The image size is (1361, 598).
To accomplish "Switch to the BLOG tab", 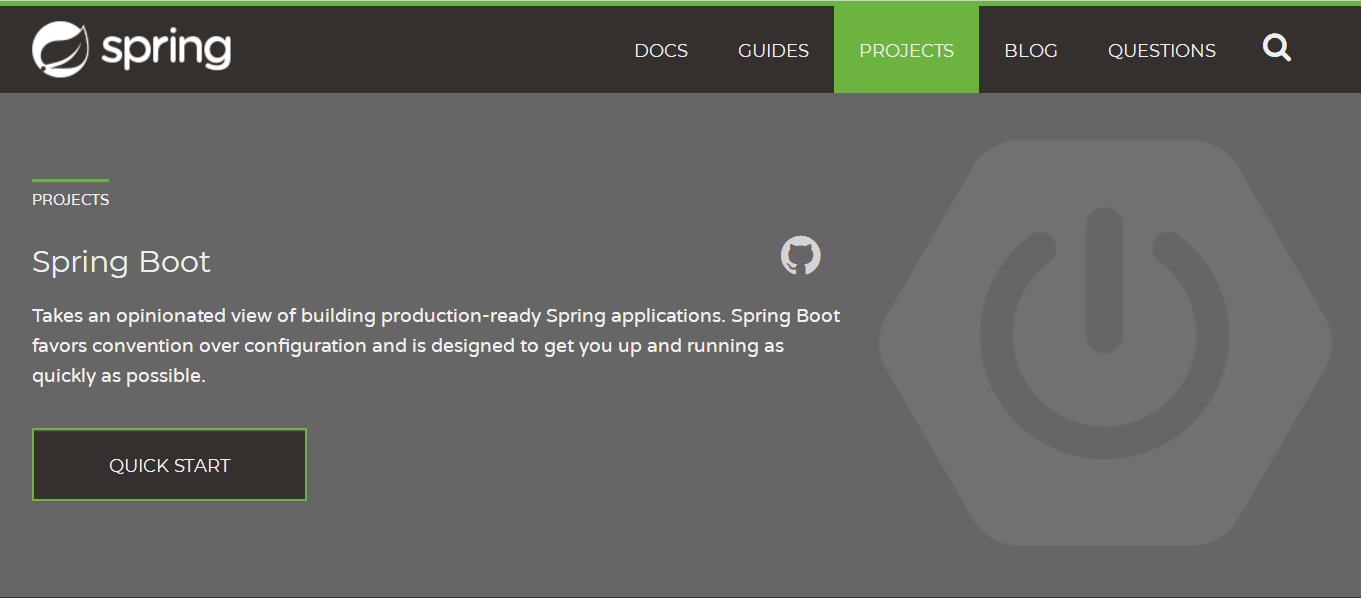I will pos(1031,50).
